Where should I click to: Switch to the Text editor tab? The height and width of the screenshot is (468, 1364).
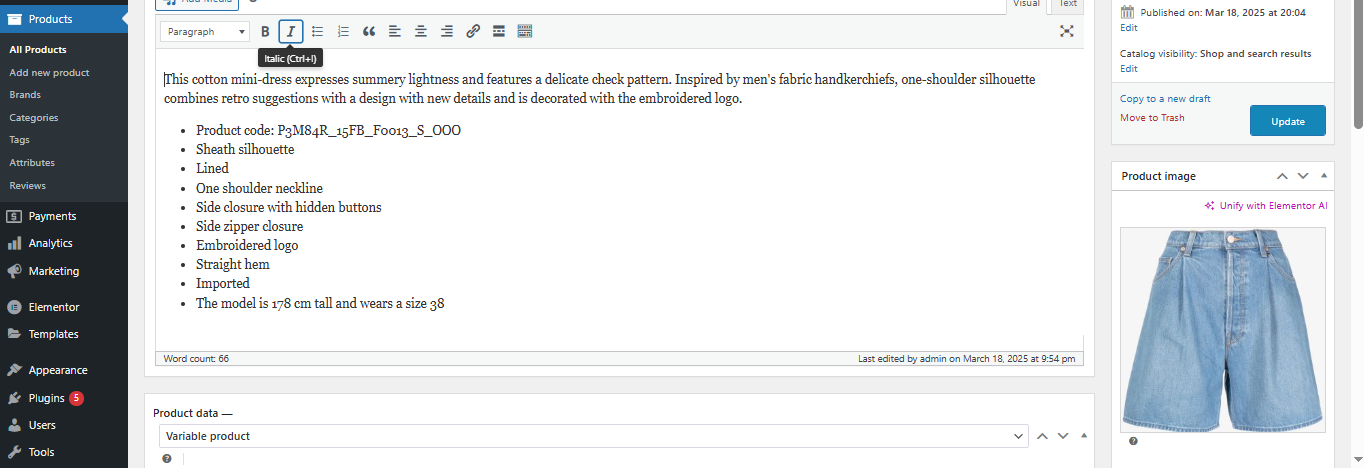[x=1068, y=5]
